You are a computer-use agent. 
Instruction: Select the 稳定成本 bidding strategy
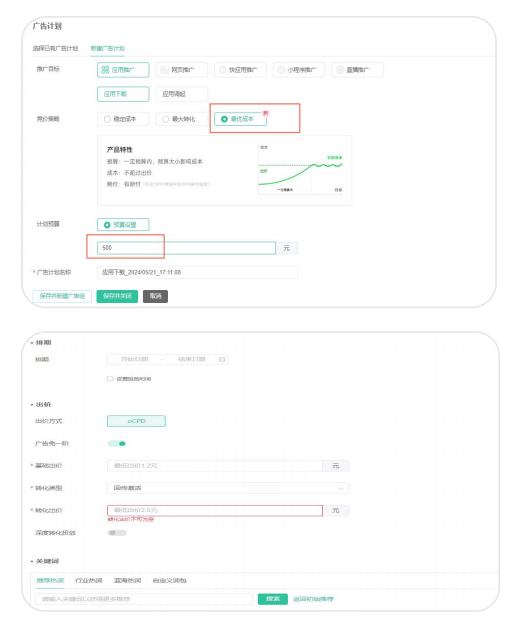tap(123, 119)
